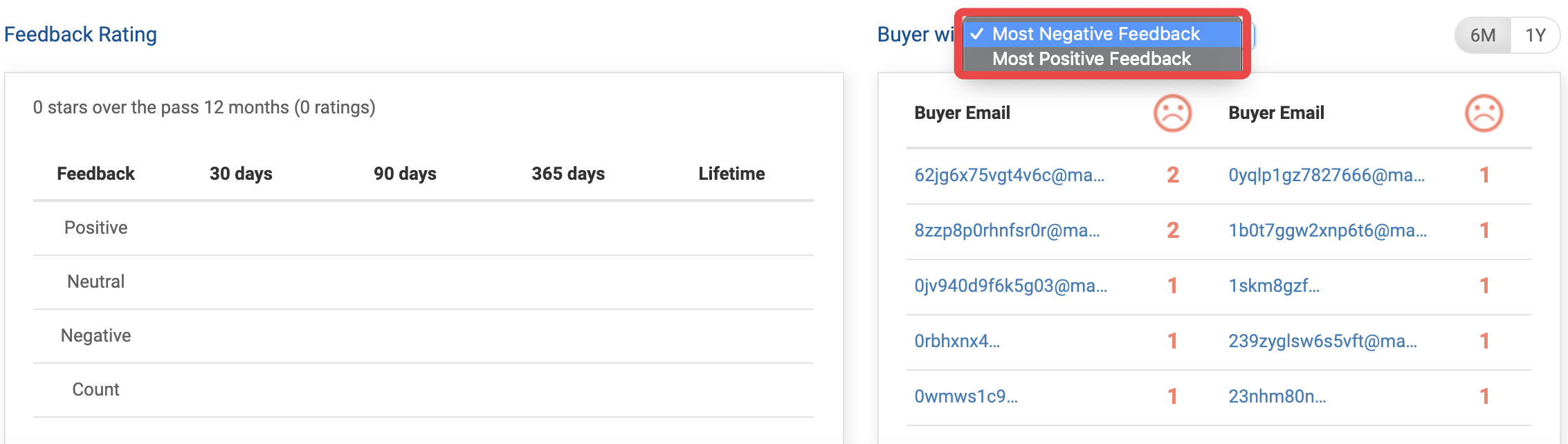Viewport: 1568px width, 444px height.
Task: Click the Lifetime column header
Action: tap(731, 174)
